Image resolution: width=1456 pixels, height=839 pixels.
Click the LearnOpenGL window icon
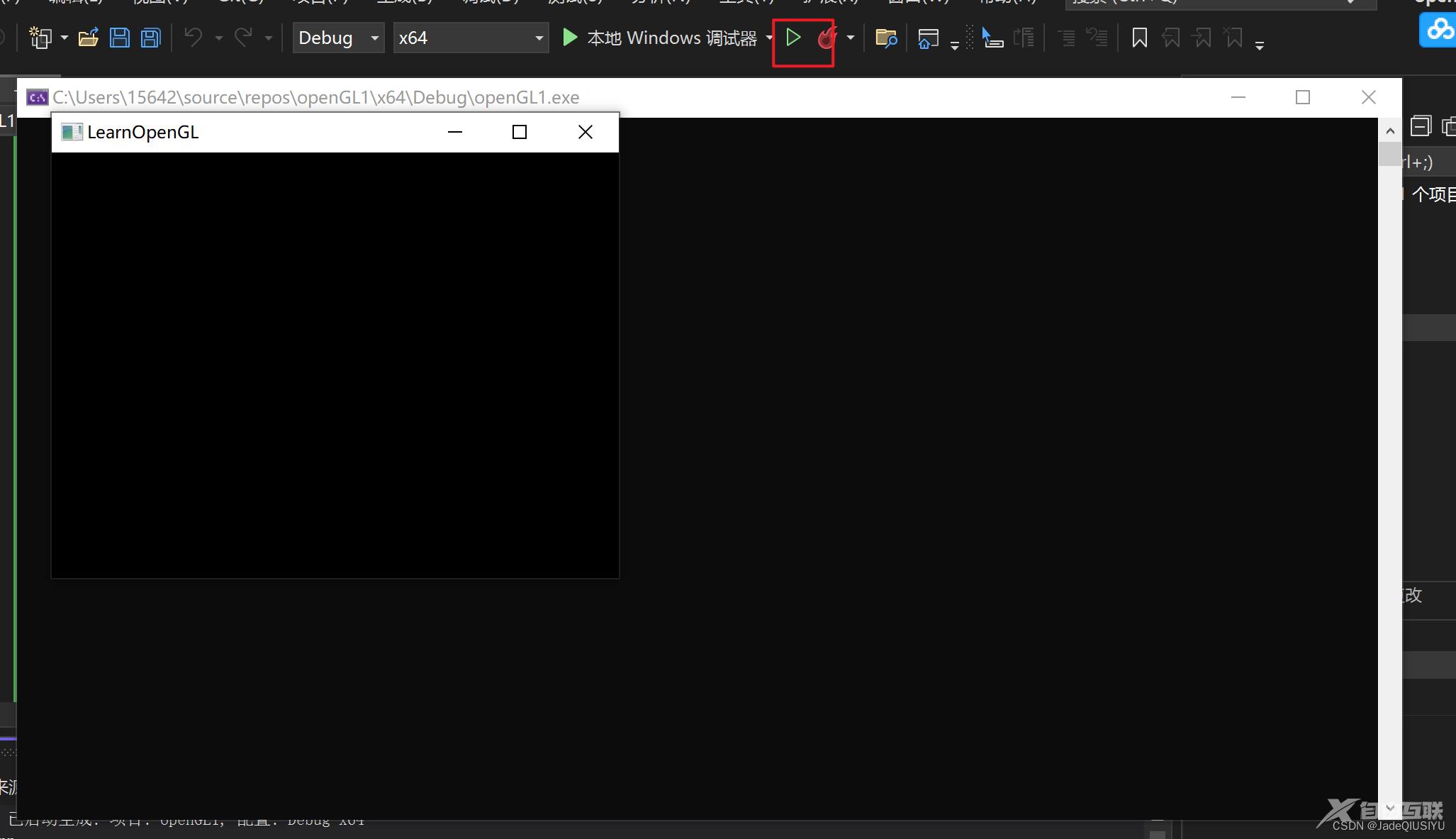tap(72, 132)
